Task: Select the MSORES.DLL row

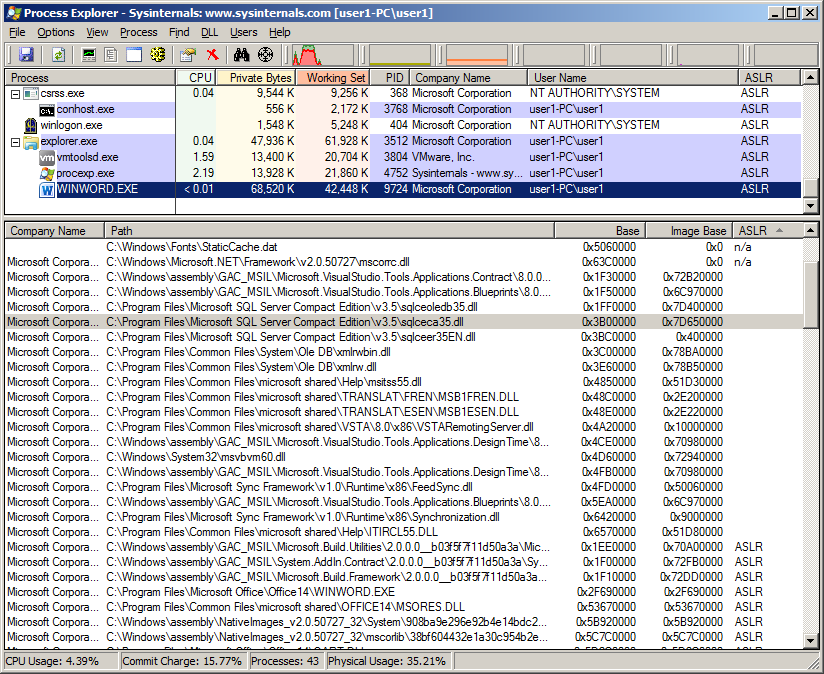Action: click(404, 607)
